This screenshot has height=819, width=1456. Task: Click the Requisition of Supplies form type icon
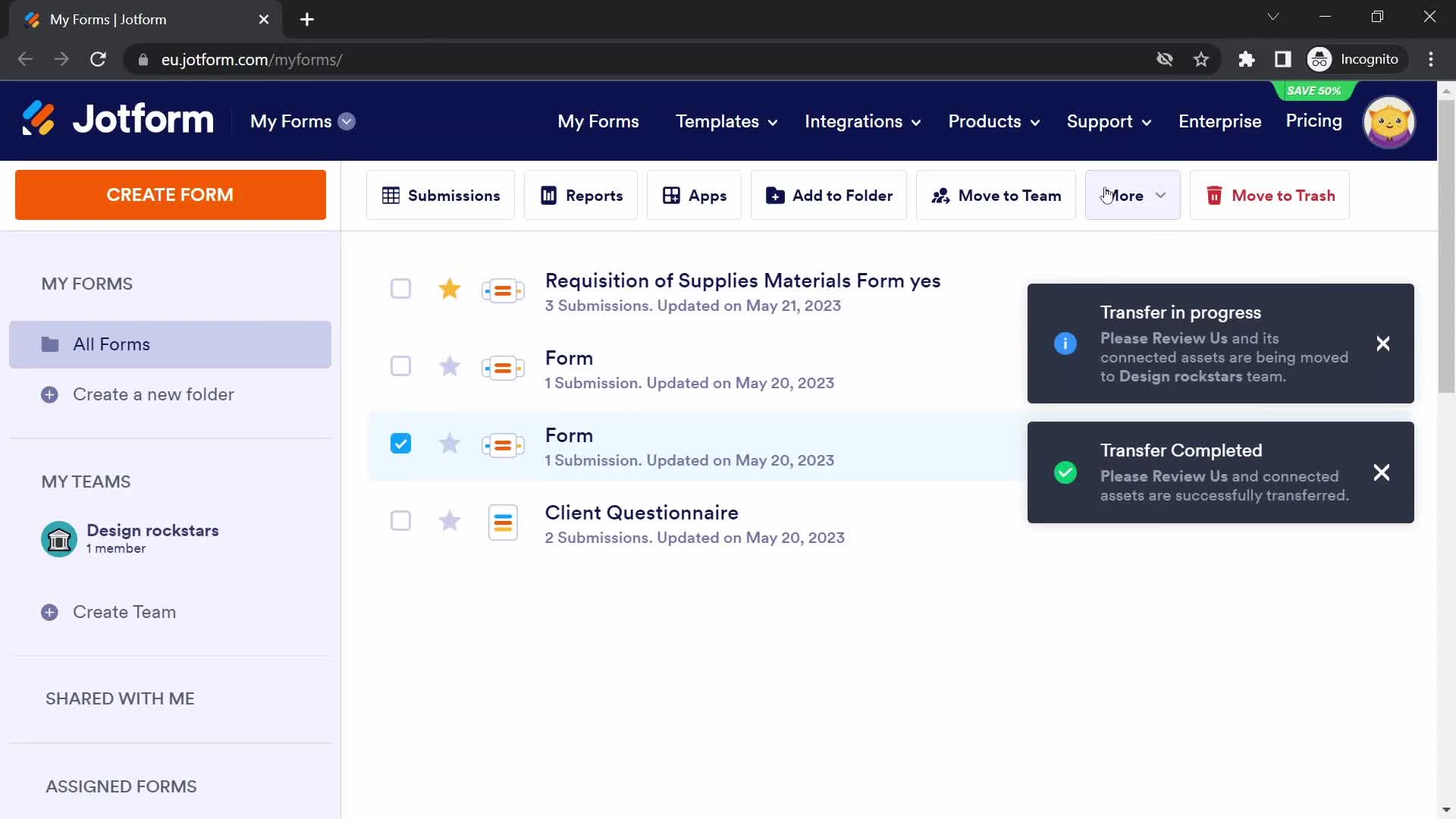tap(503, 290)
